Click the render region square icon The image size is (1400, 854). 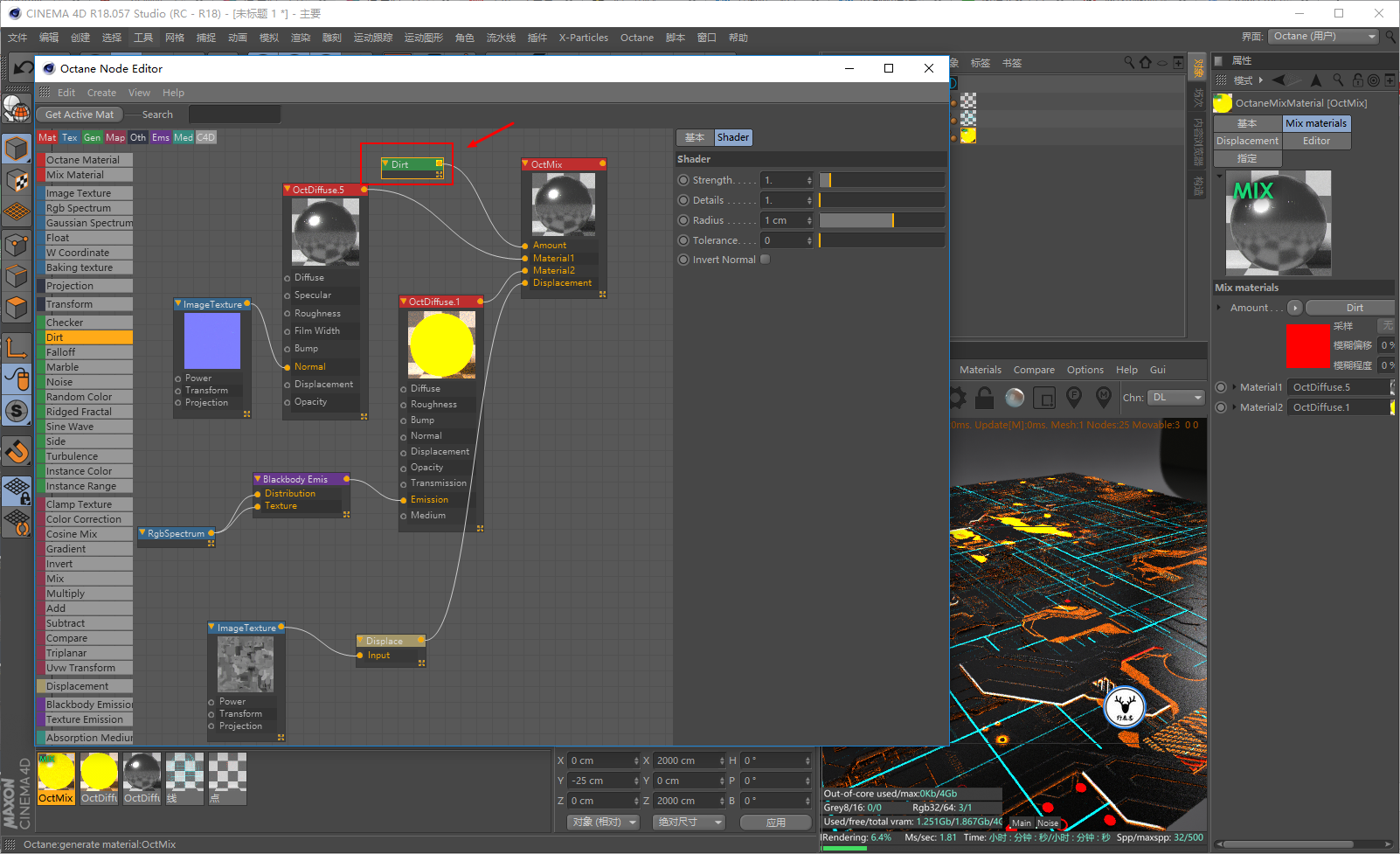click(x=1044, y=399)
